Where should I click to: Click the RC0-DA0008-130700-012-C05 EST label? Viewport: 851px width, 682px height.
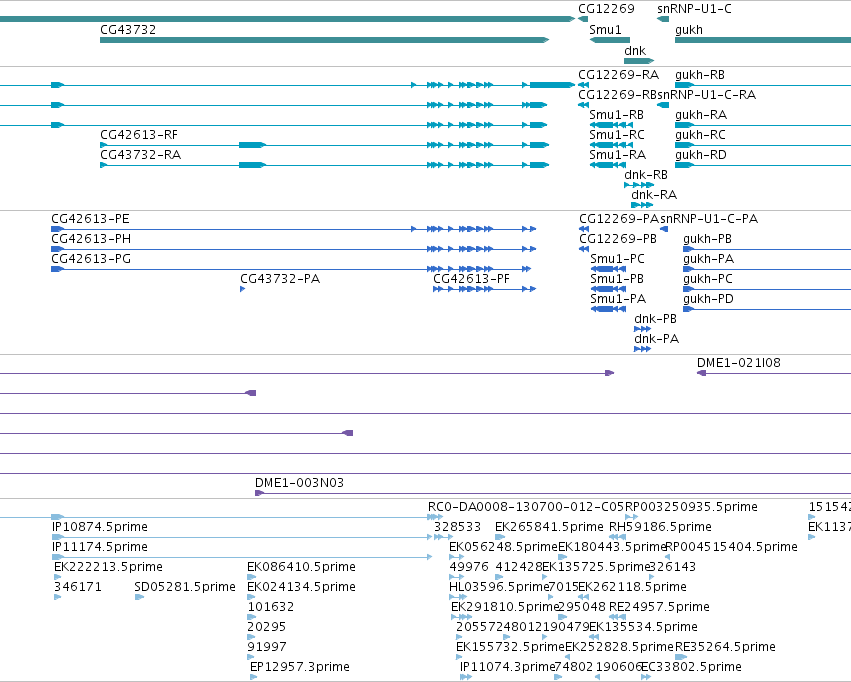point(526,507)
